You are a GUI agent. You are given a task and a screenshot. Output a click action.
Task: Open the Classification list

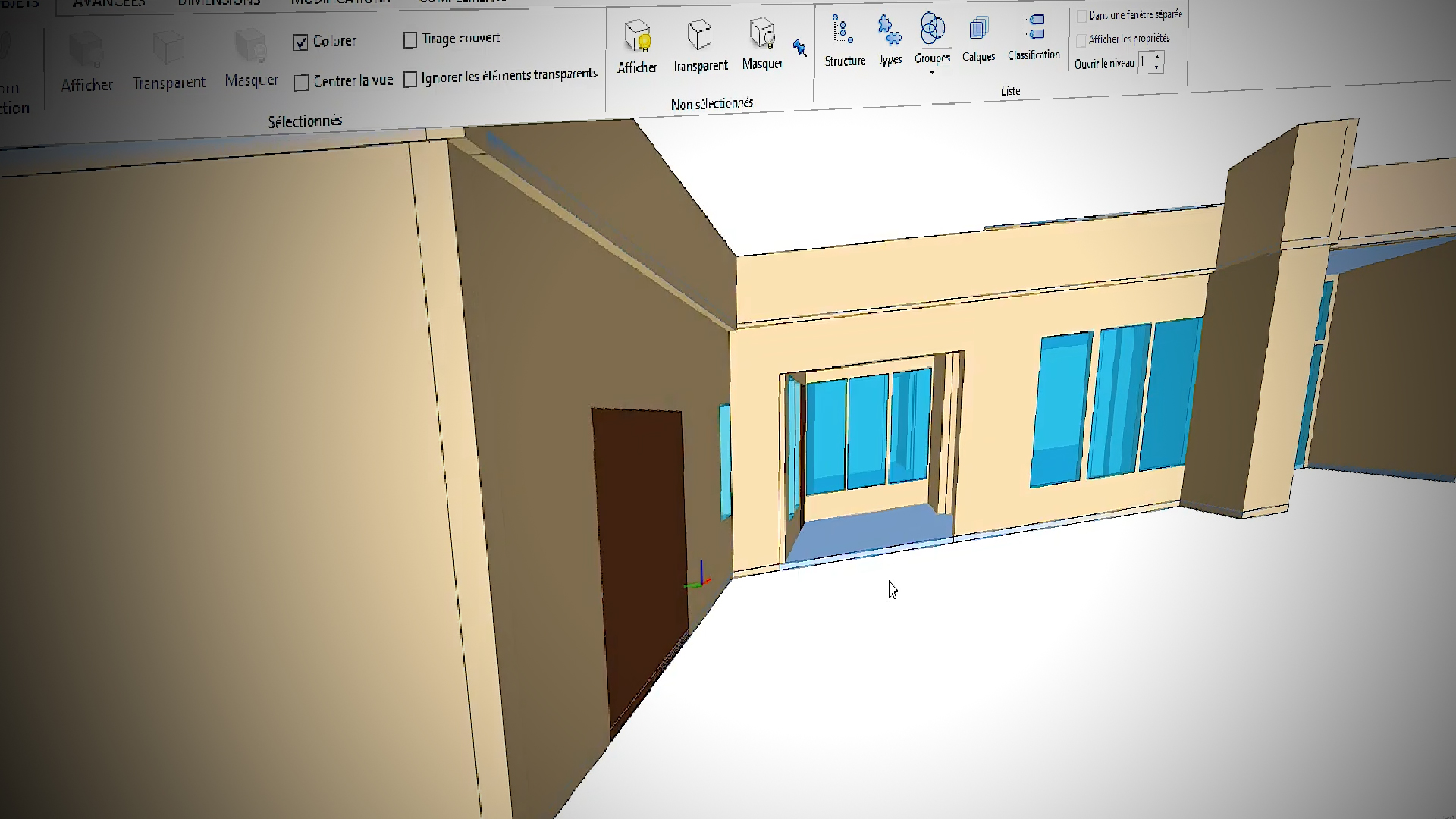tap(1034, 36)
